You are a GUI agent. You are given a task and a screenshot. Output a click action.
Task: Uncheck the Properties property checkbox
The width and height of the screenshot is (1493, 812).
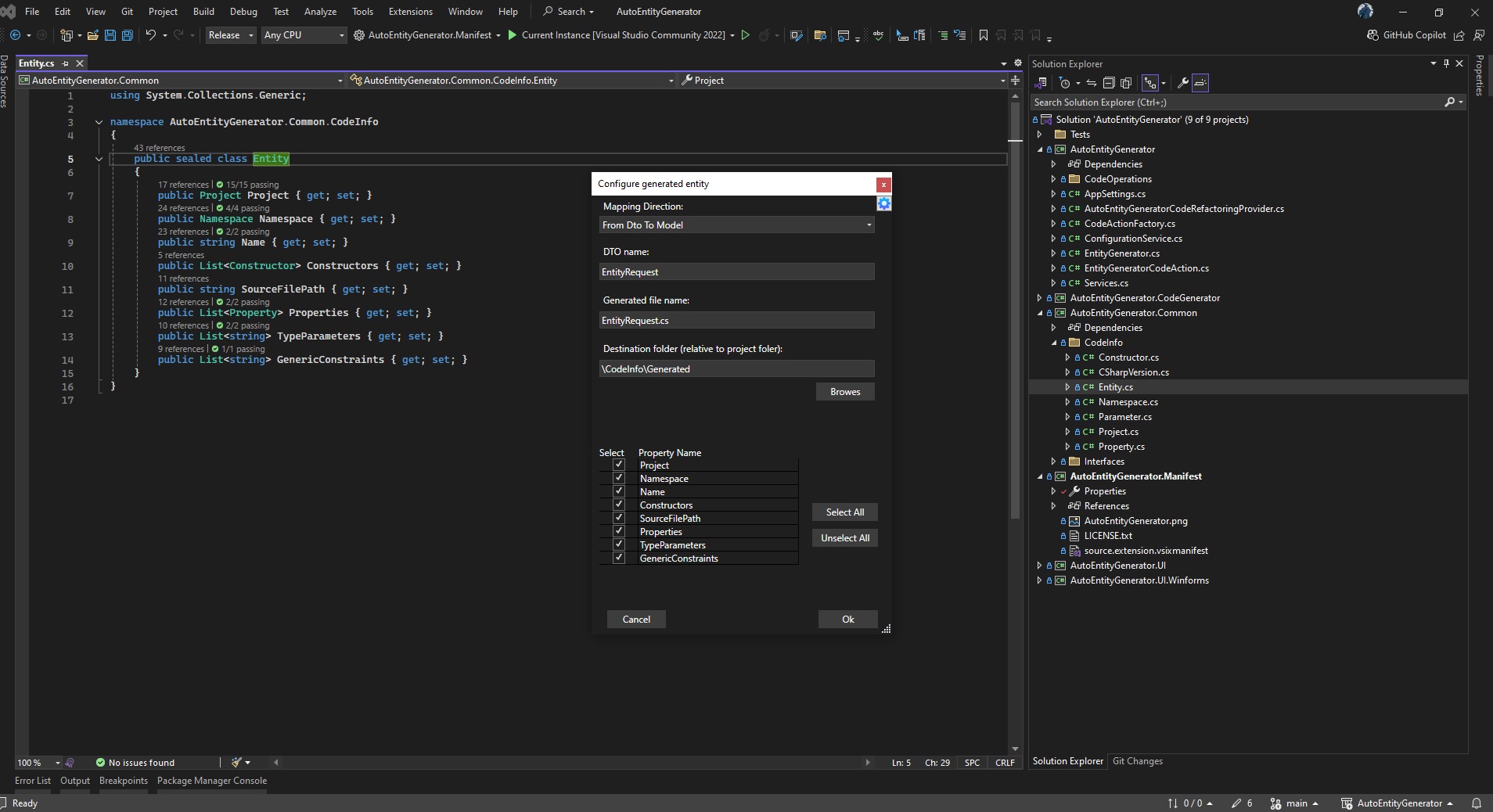coord(619,531)
